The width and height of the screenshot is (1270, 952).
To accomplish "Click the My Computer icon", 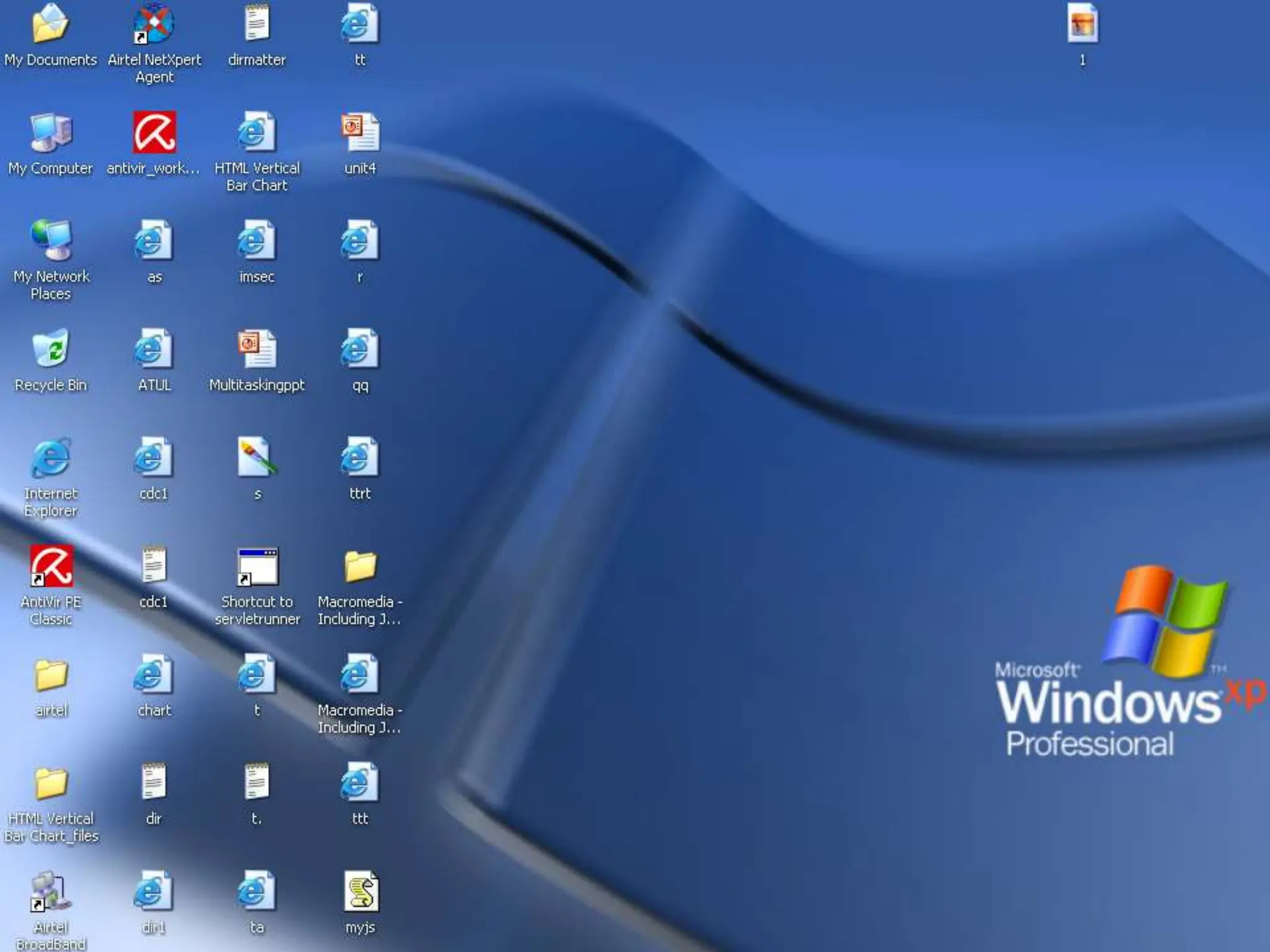I will pyautogui.click(x=51, y=133).
